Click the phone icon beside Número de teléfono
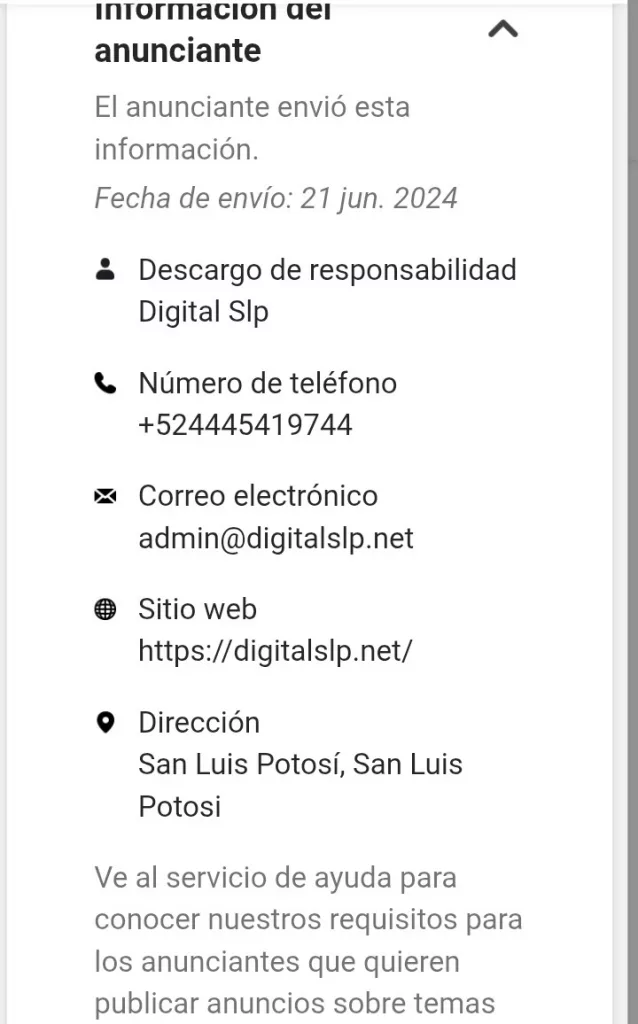The image size is (638, 1024). pyautogui.click(x=105, y=383)
